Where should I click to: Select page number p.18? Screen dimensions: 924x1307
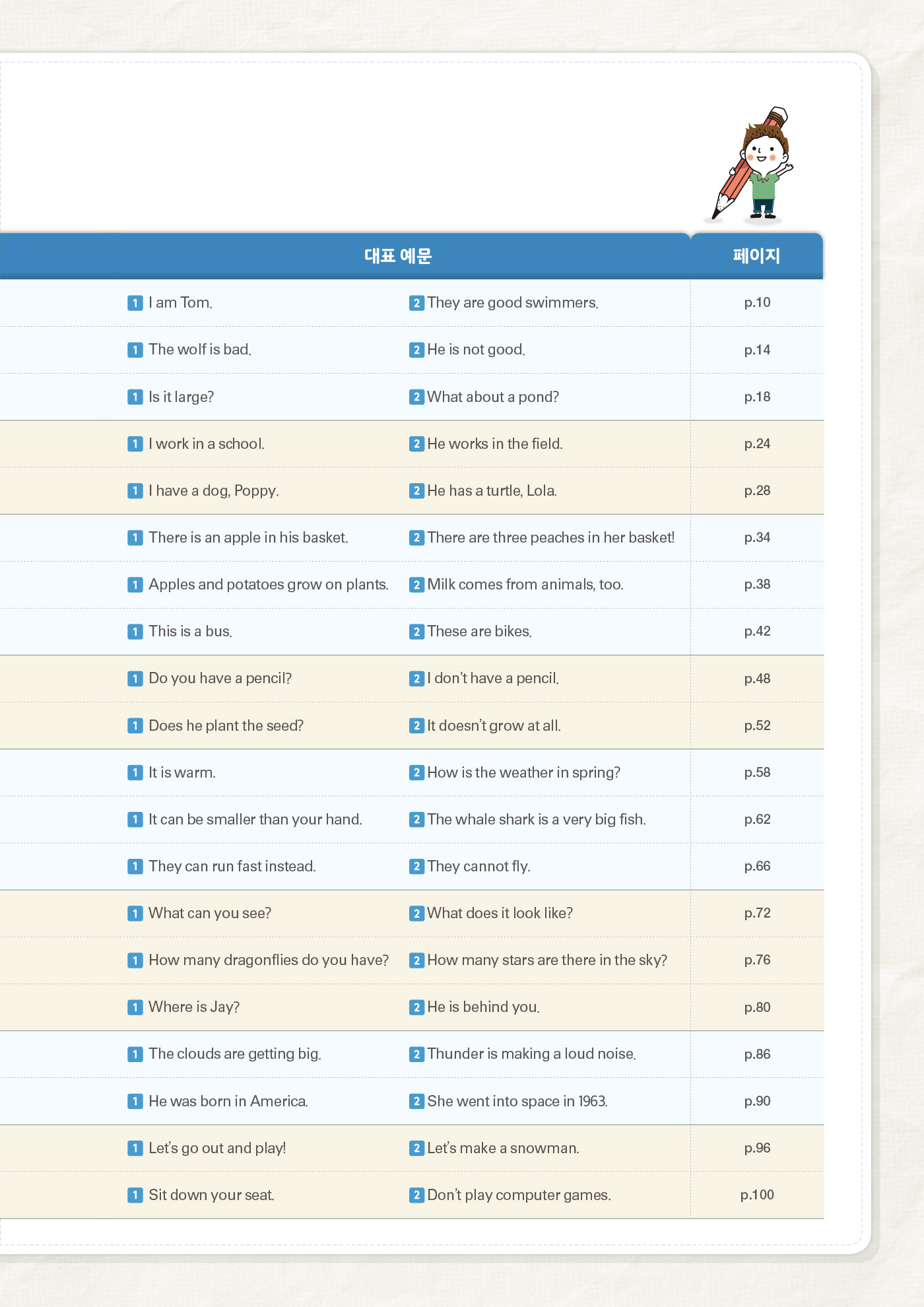(x=757, y=397)
